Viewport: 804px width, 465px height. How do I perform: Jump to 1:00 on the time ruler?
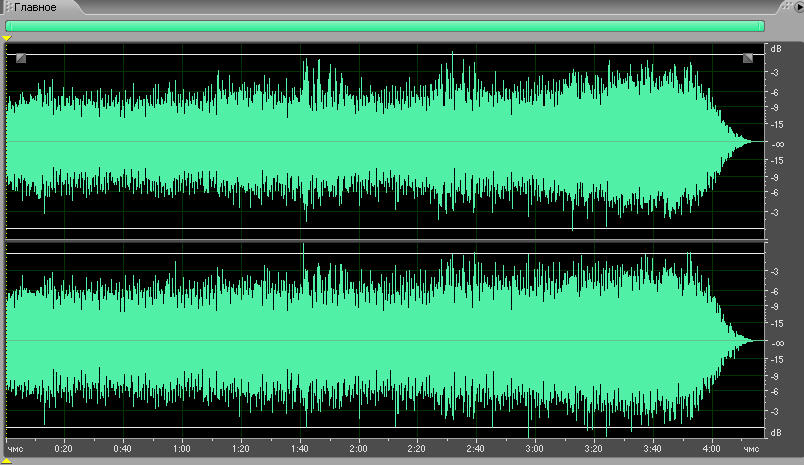[x=181, y=448]
